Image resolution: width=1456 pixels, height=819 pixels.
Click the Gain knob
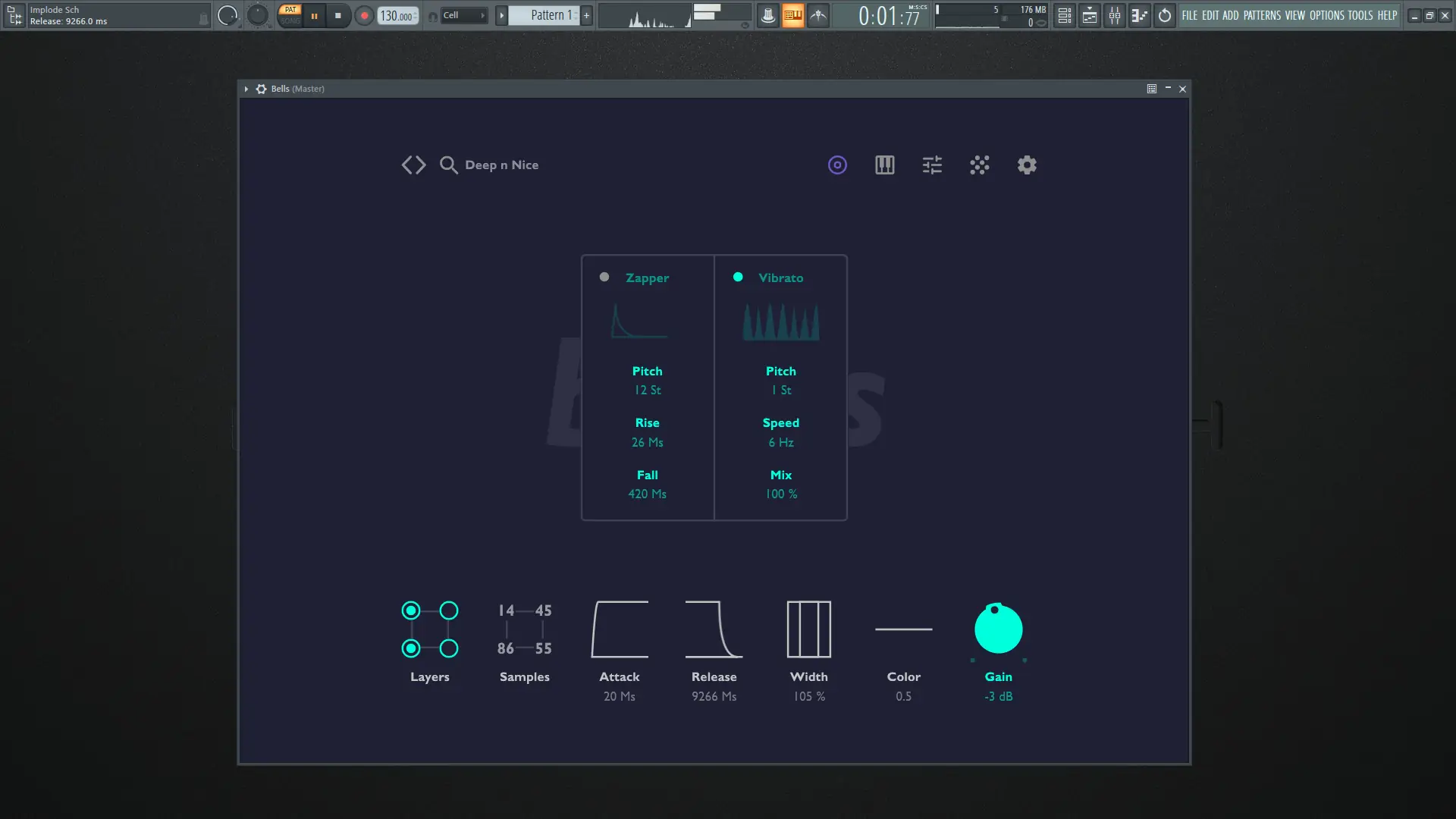coord(998,629)
